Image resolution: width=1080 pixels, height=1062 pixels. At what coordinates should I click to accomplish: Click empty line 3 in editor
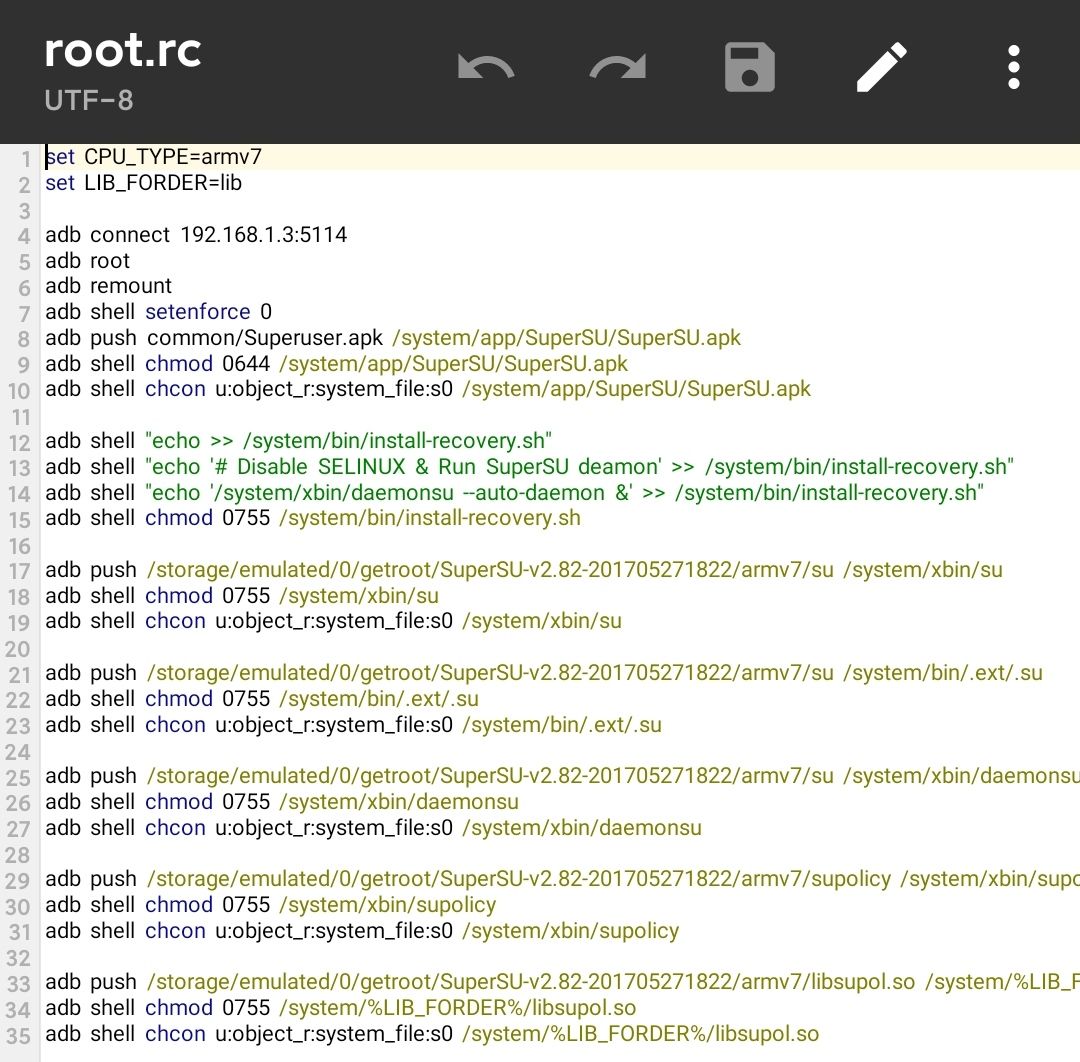559,209
